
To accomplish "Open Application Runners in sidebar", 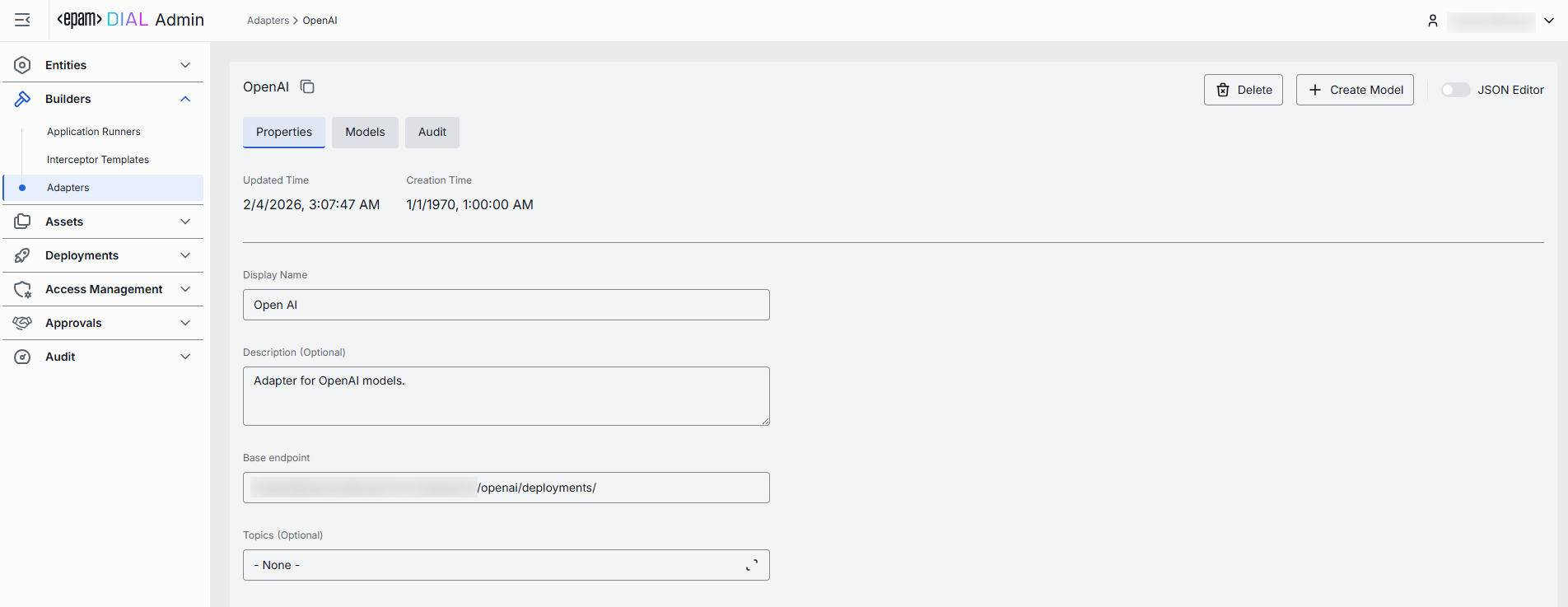I will [94, 132].
